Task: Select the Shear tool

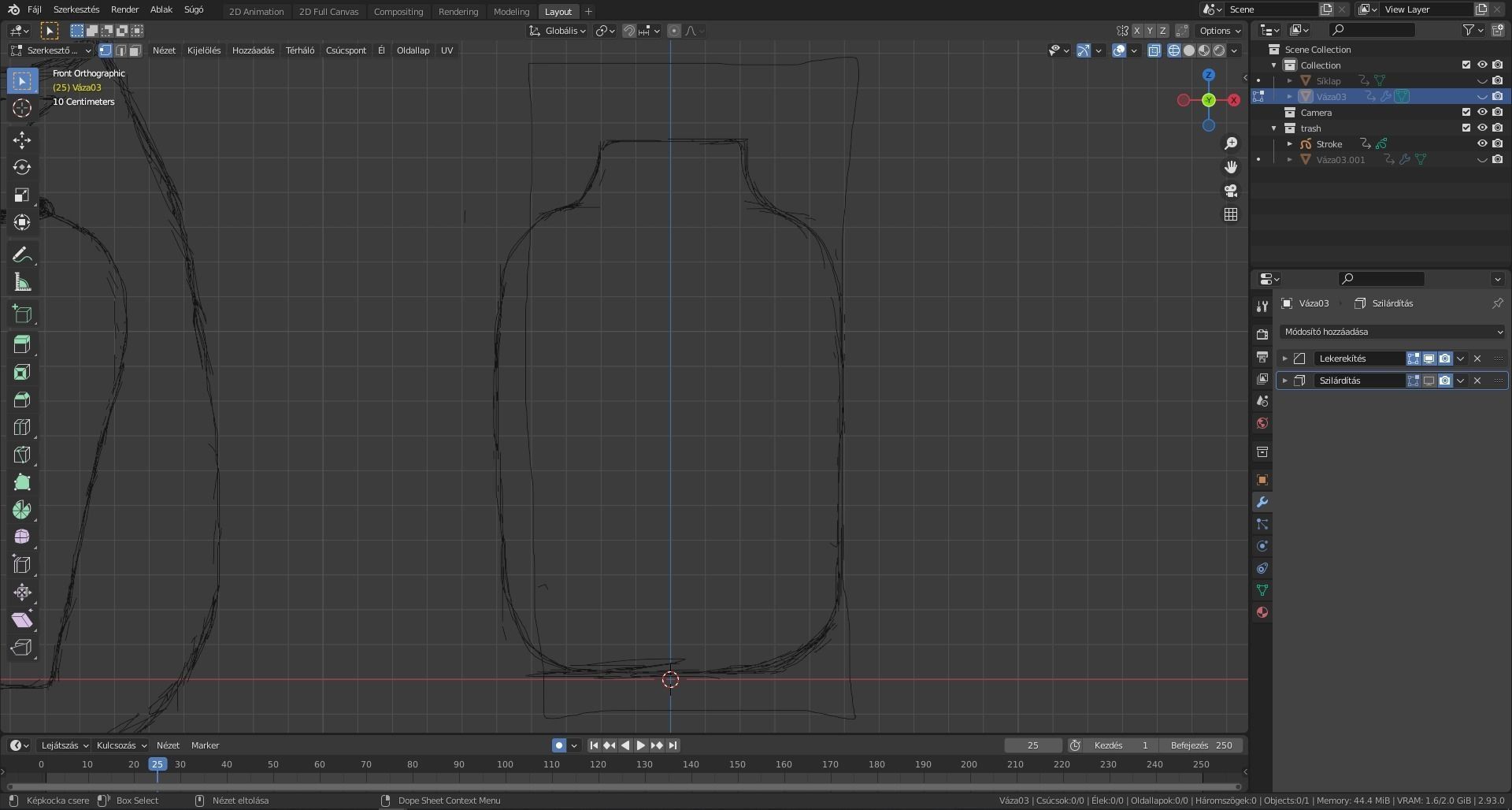Action: tap(22, 619)
